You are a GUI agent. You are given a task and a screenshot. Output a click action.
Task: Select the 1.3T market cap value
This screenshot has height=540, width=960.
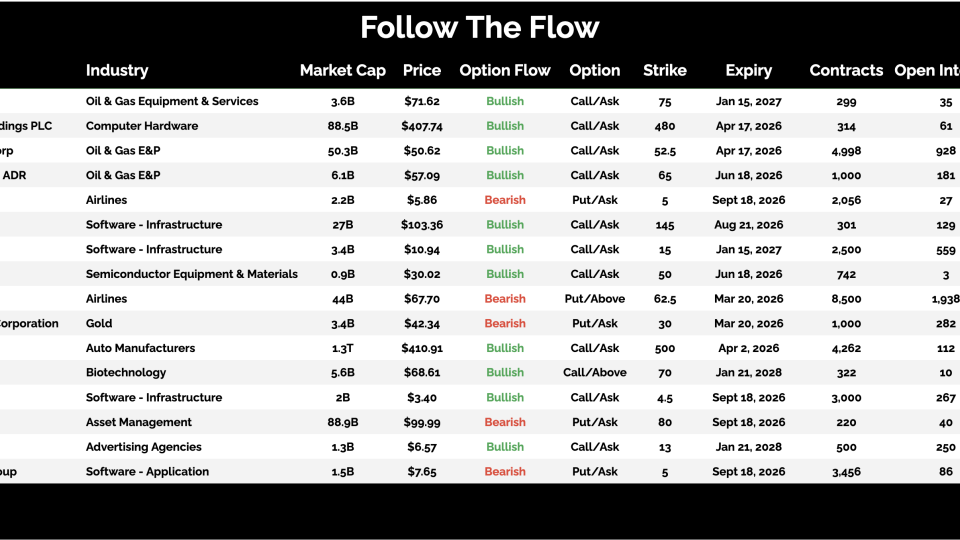point(343,348)
